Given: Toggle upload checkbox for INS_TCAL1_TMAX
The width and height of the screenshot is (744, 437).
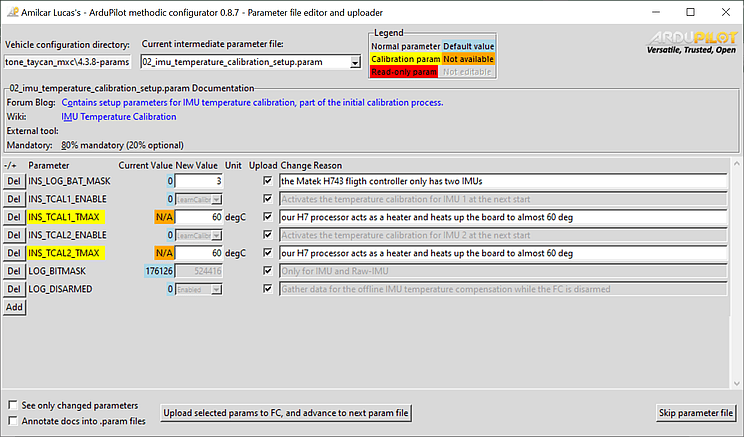Looking at the screenshot, I should pyautogui.click(x=268, y=217).
